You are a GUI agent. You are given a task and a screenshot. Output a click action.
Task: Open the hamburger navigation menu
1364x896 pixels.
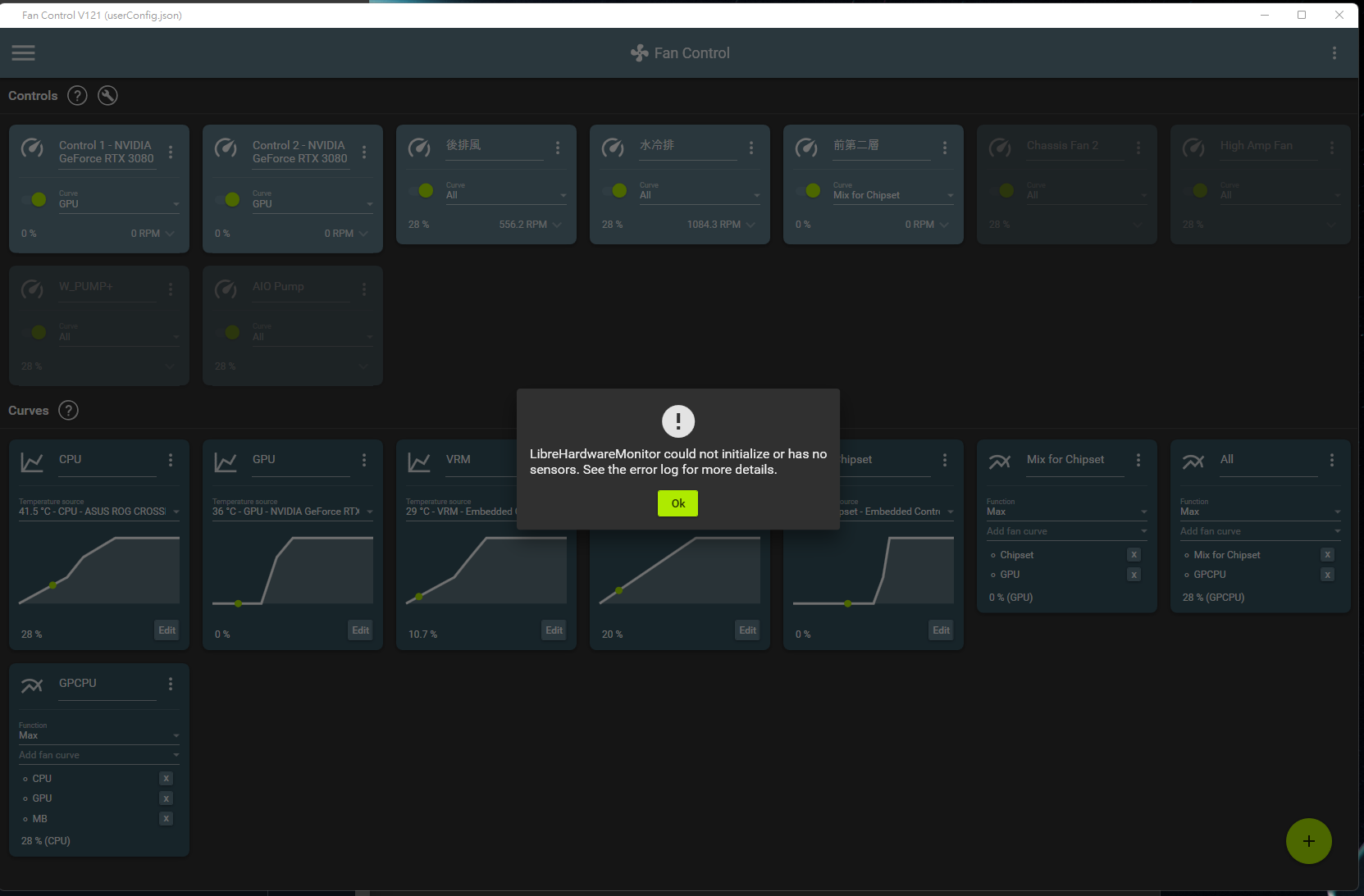coord(23,52)
